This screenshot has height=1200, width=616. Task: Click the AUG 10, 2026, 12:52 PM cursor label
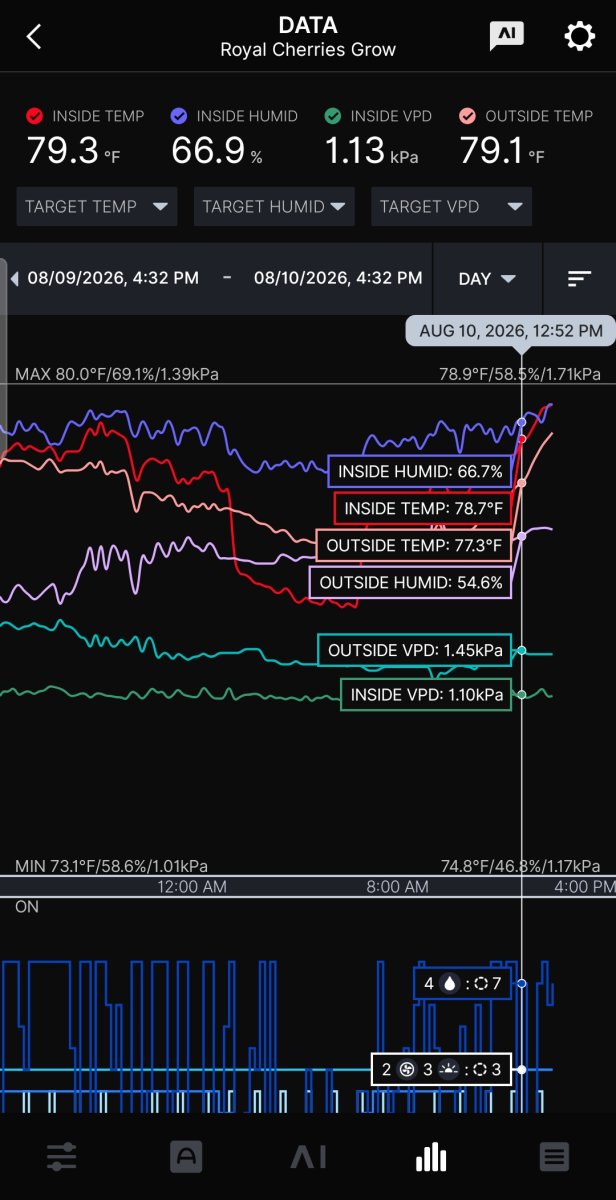pyautogui.click(x=511, y=330)
